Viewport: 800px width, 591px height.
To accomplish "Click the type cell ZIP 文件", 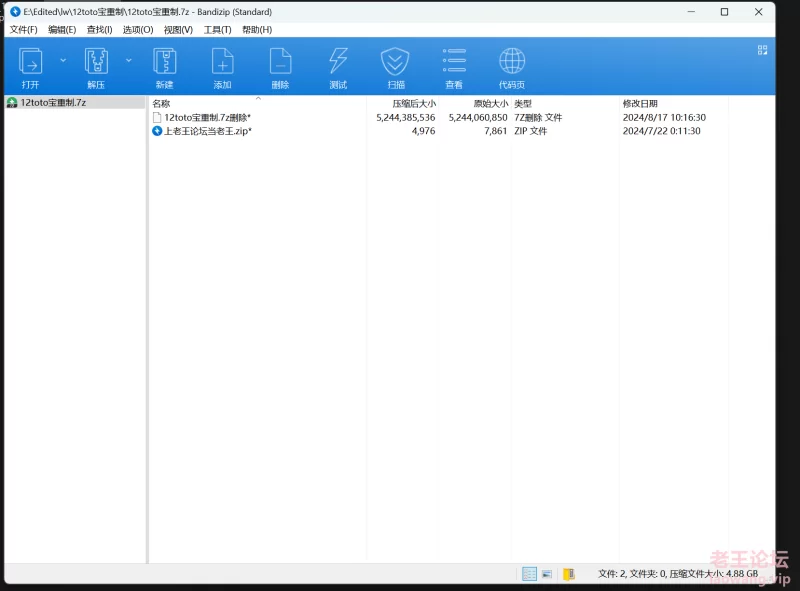I will [x=530, y=131].
